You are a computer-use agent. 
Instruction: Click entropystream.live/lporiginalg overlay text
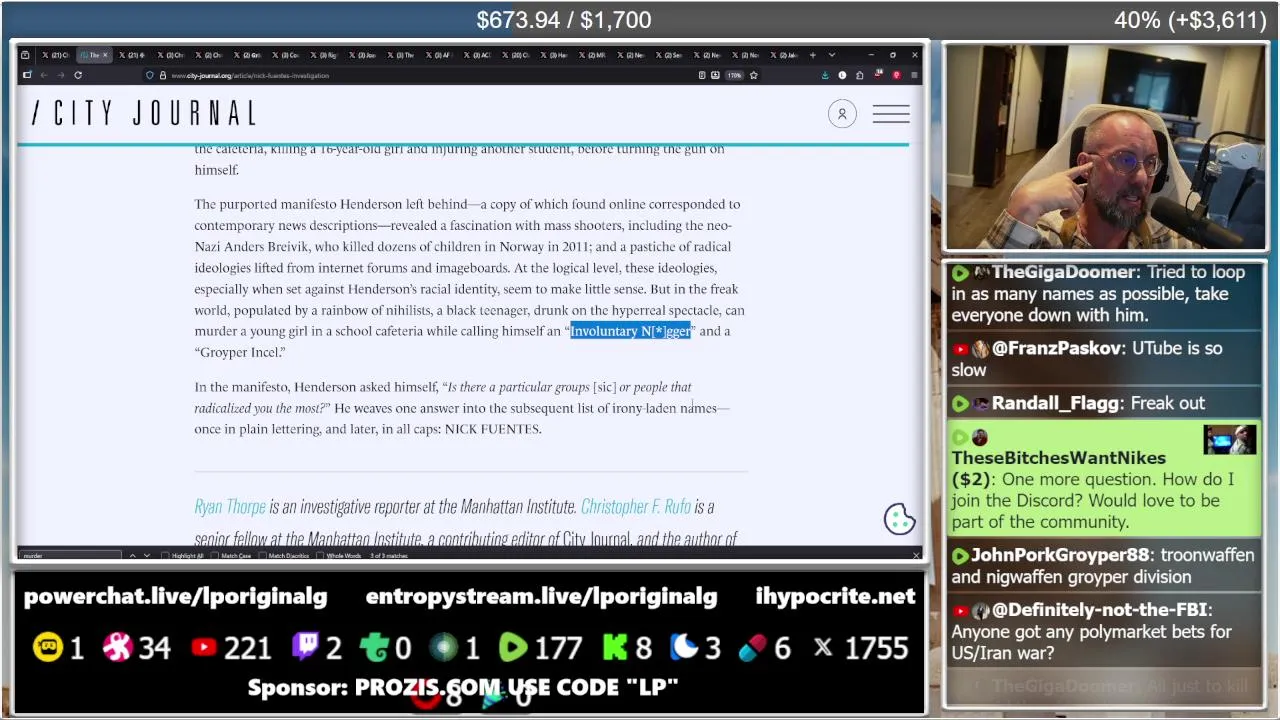541,596
